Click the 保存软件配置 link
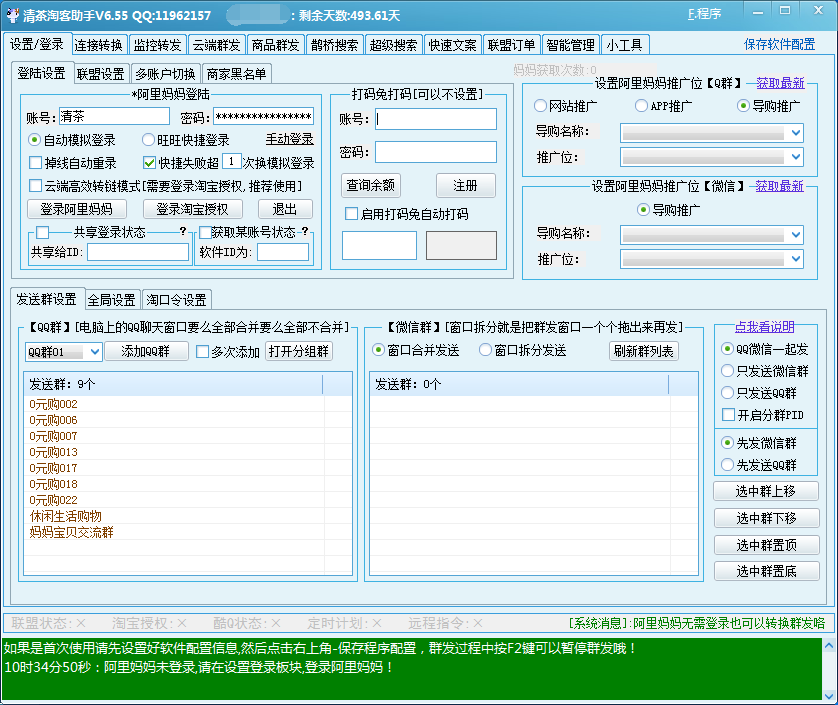Viewport: 838px width, 705px height. pyautogui.click(x=779, y=44)
